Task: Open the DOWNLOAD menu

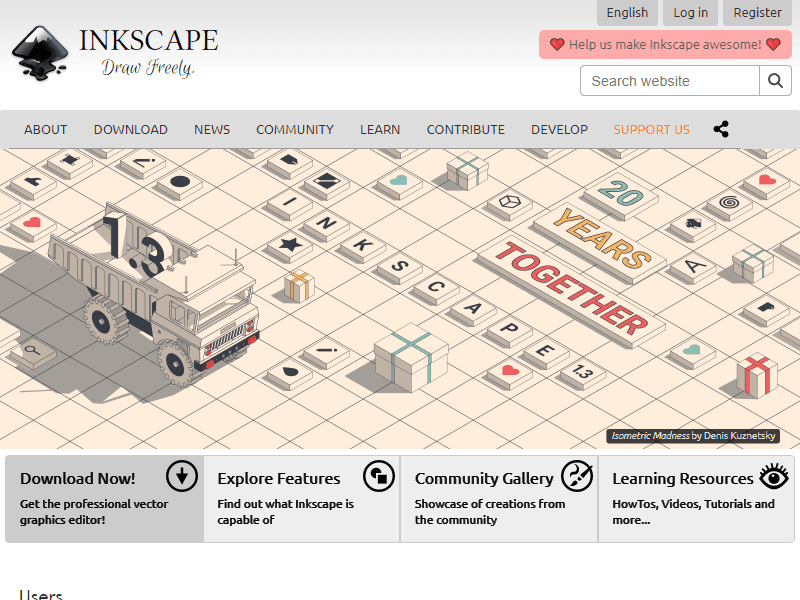Action: click(131, 129)
